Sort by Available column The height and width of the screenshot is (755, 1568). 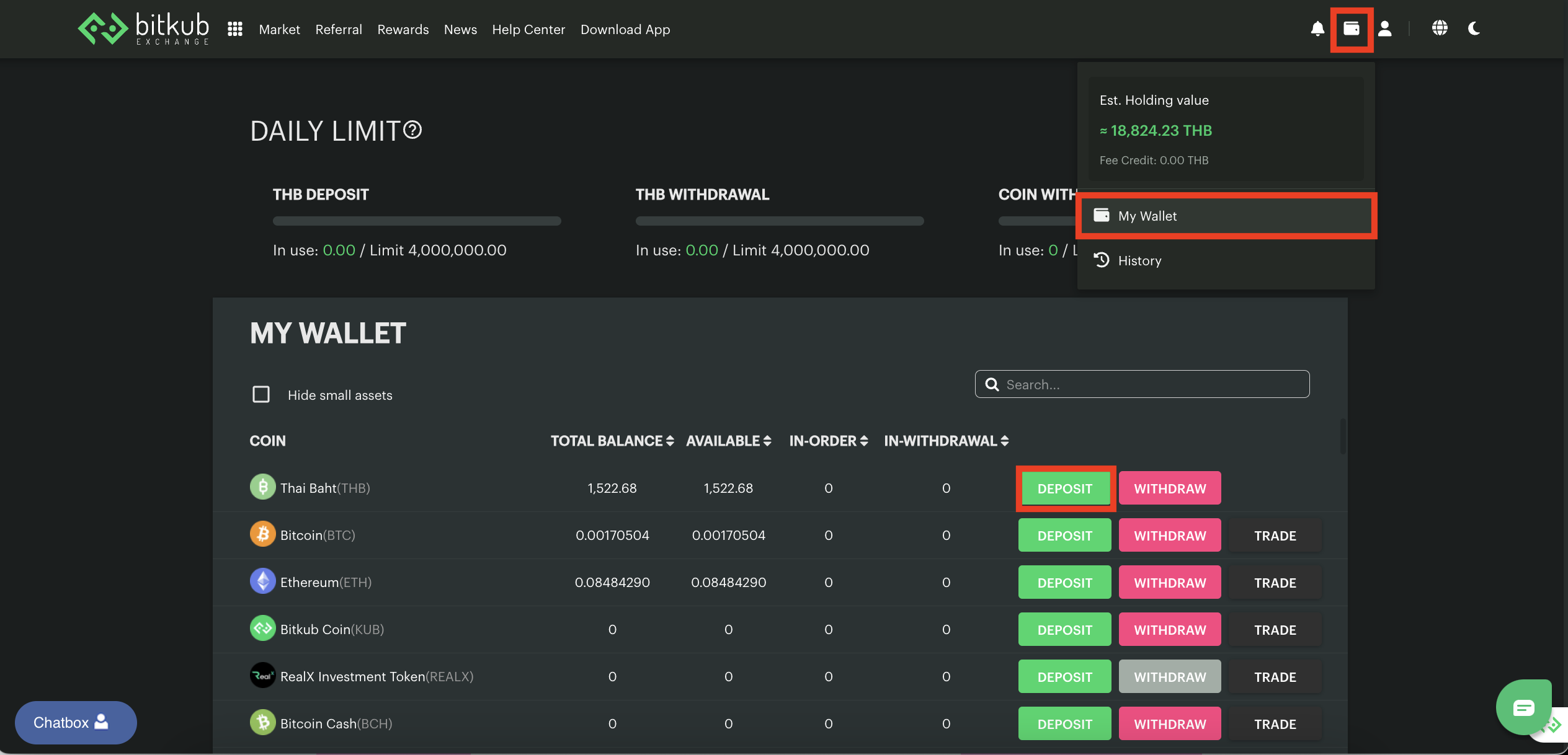point(728,441)
